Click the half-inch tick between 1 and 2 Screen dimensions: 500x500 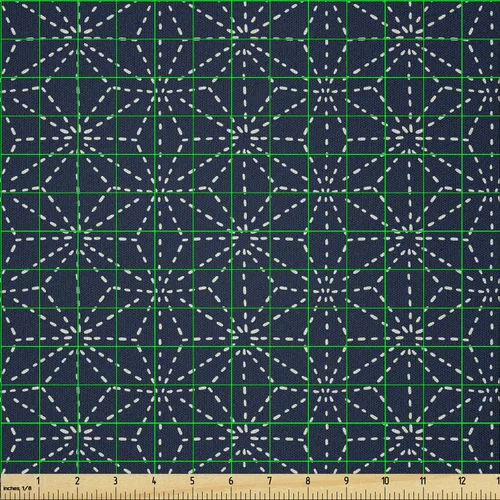coord(58,494)
